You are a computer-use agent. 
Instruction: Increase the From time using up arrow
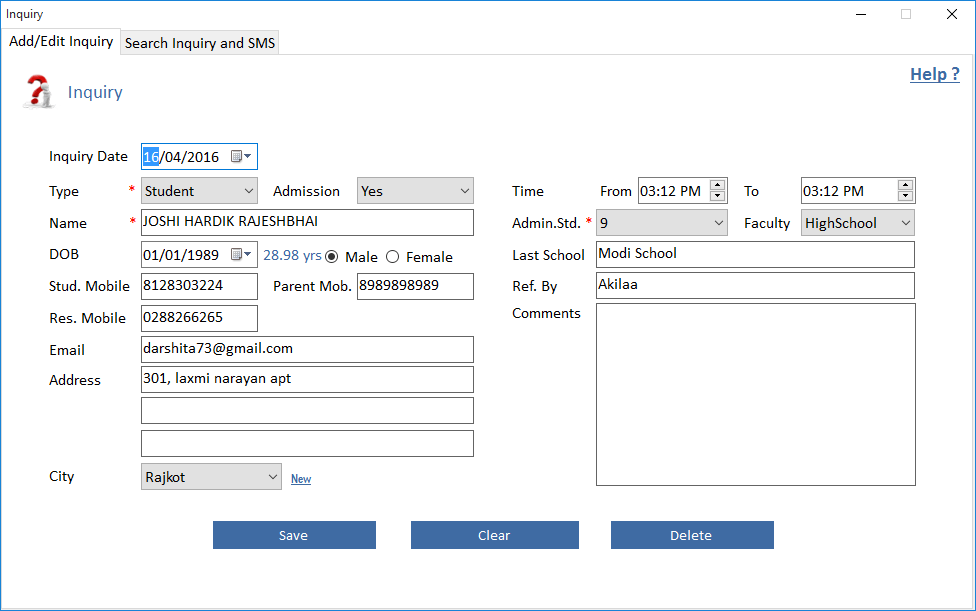click(717, 185)
